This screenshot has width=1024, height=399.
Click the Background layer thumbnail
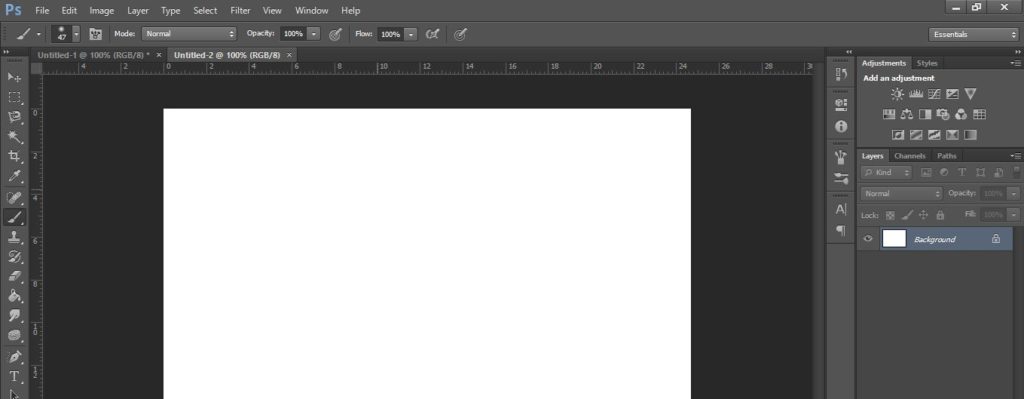[x=894, y=239]
